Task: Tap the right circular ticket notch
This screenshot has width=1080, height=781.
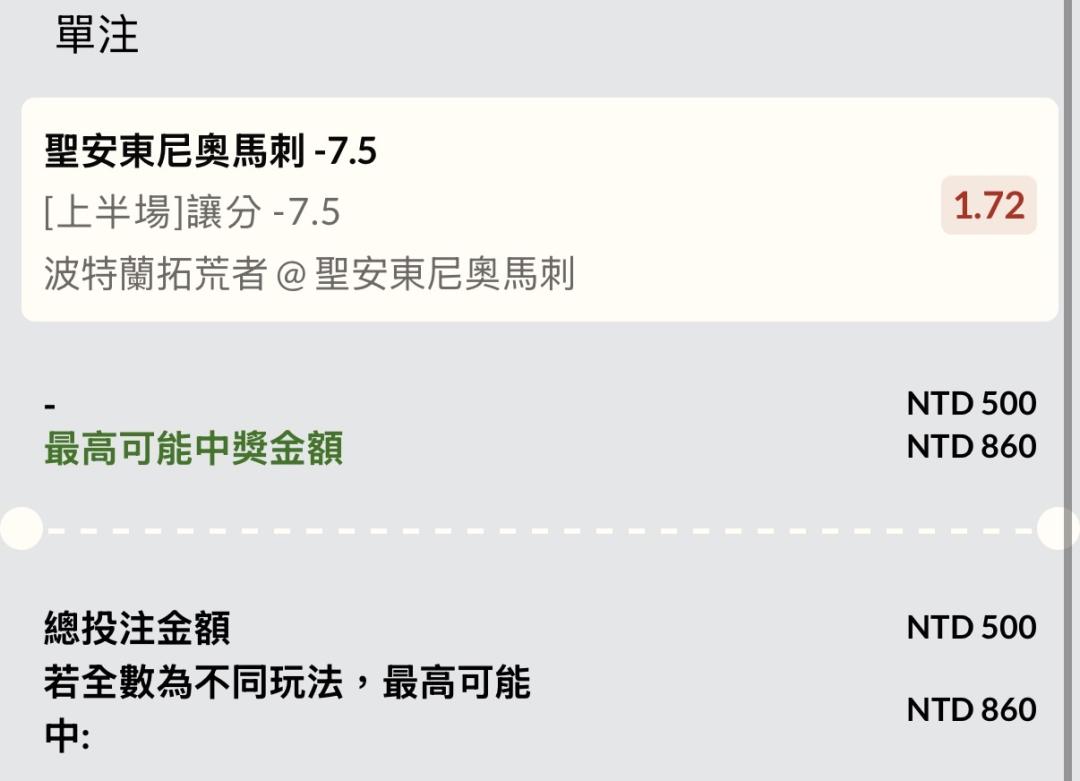Action: click(x=1058, y=528)
